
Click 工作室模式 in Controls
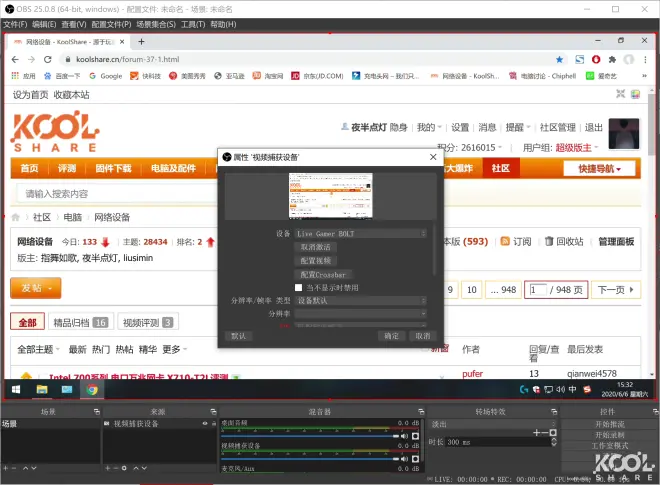pos(609,445)
